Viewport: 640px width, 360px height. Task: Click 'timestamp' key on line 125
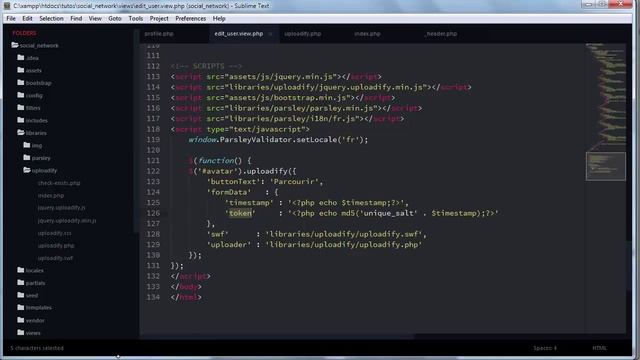point(249,203)
